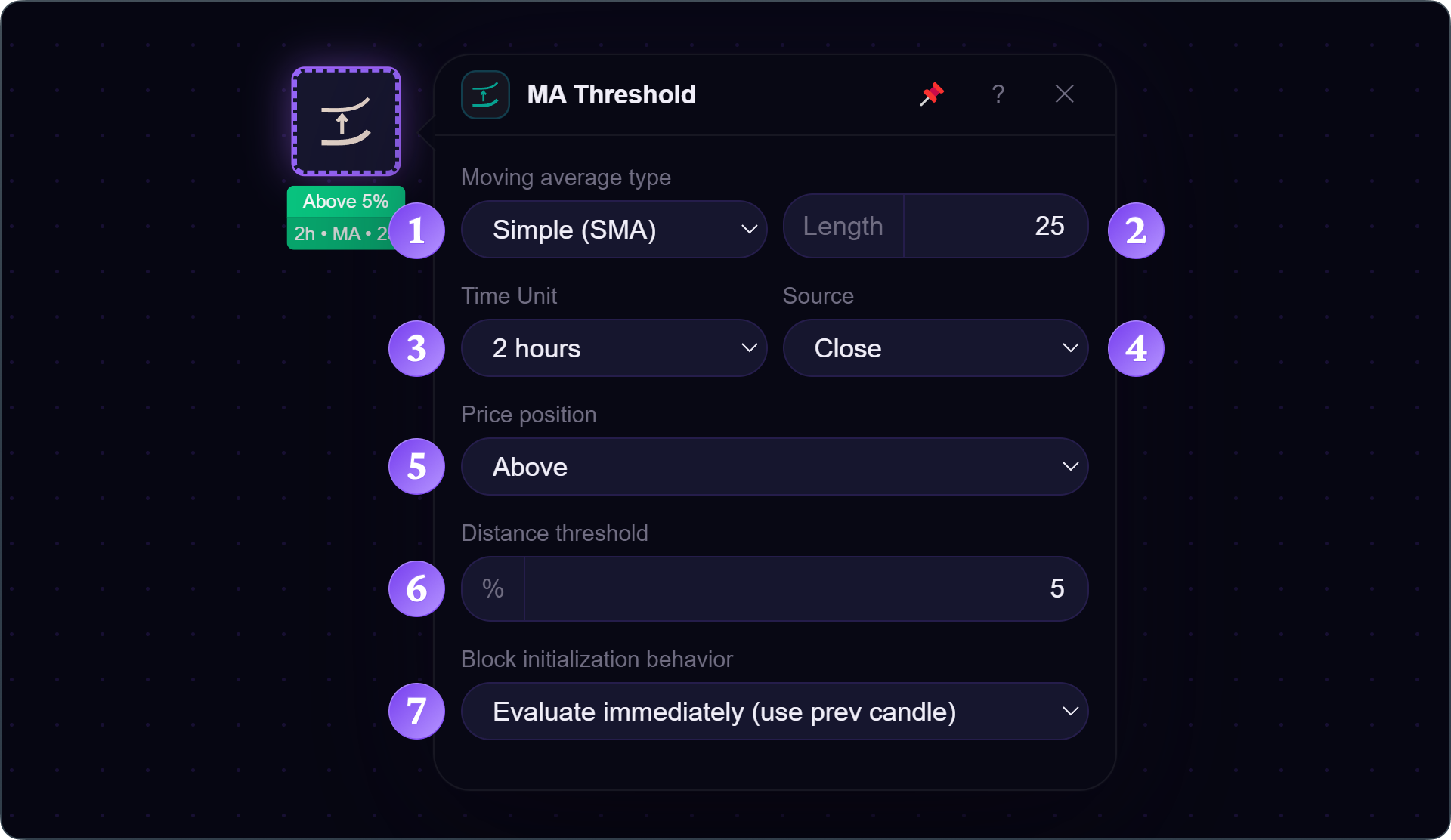1451x840 pixels.
Task: Open help with the question mark icon
Action: coord(998,94)
